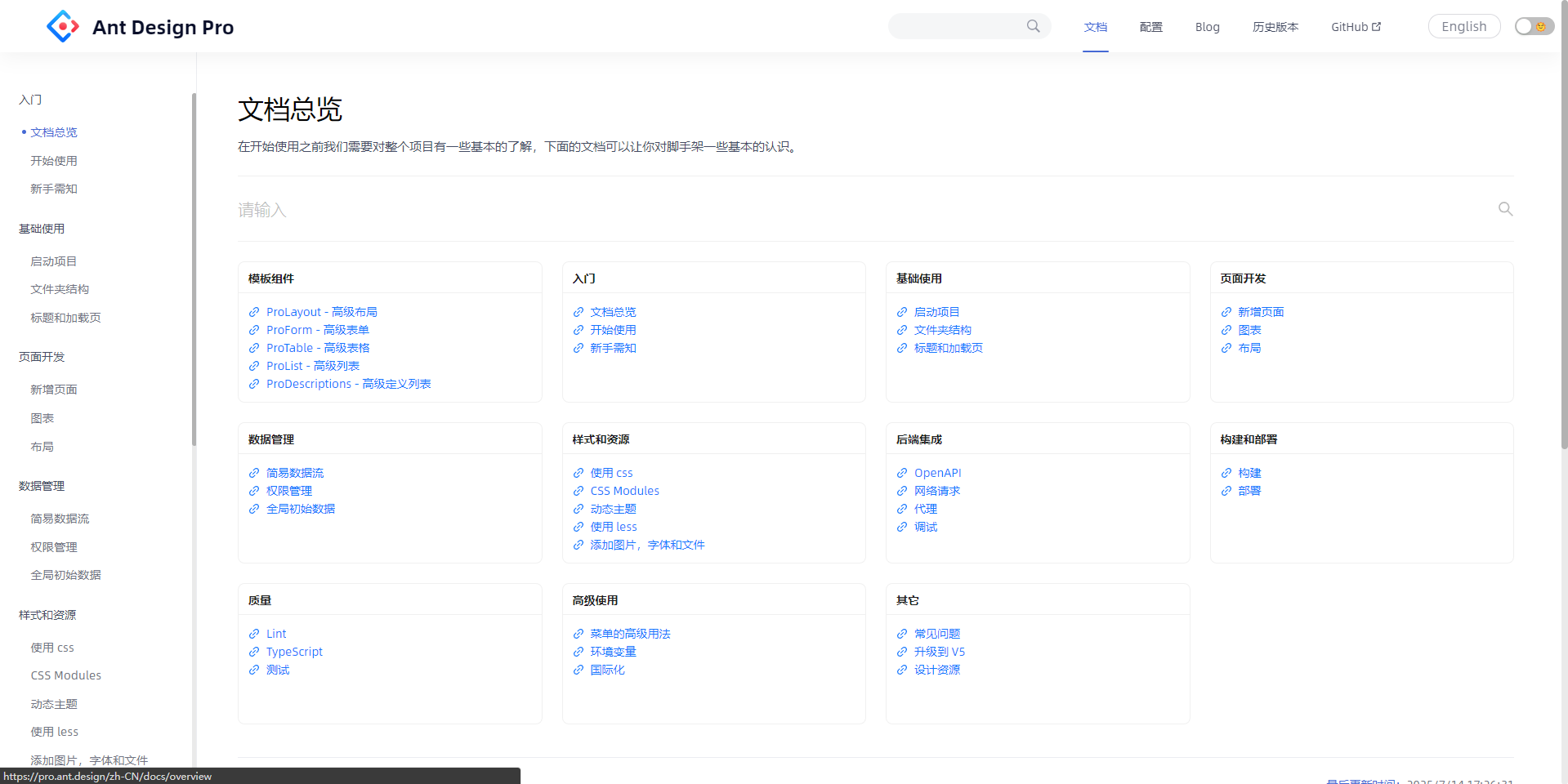Screen dimensions: 1568x784
Task: Open 使用 css link in 样式和资源 card
Action: pyautogui.click(x=612, y=473)
